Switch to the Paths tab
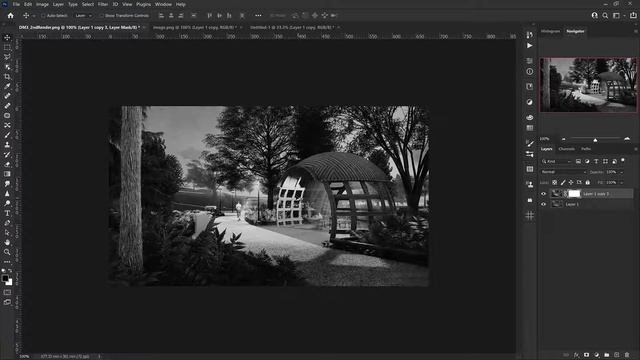Viewport: 640px width, 360px height. click(586, 149)
